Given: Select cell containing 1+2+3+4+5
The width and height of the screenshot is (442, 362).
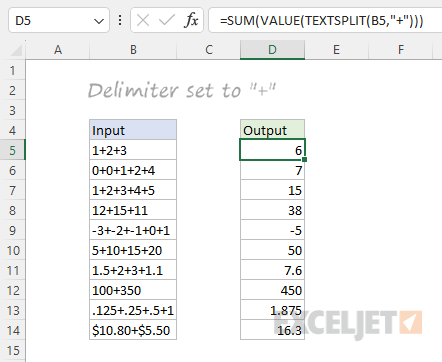Looking at the screenshot, I should click(x=133, y=190).
